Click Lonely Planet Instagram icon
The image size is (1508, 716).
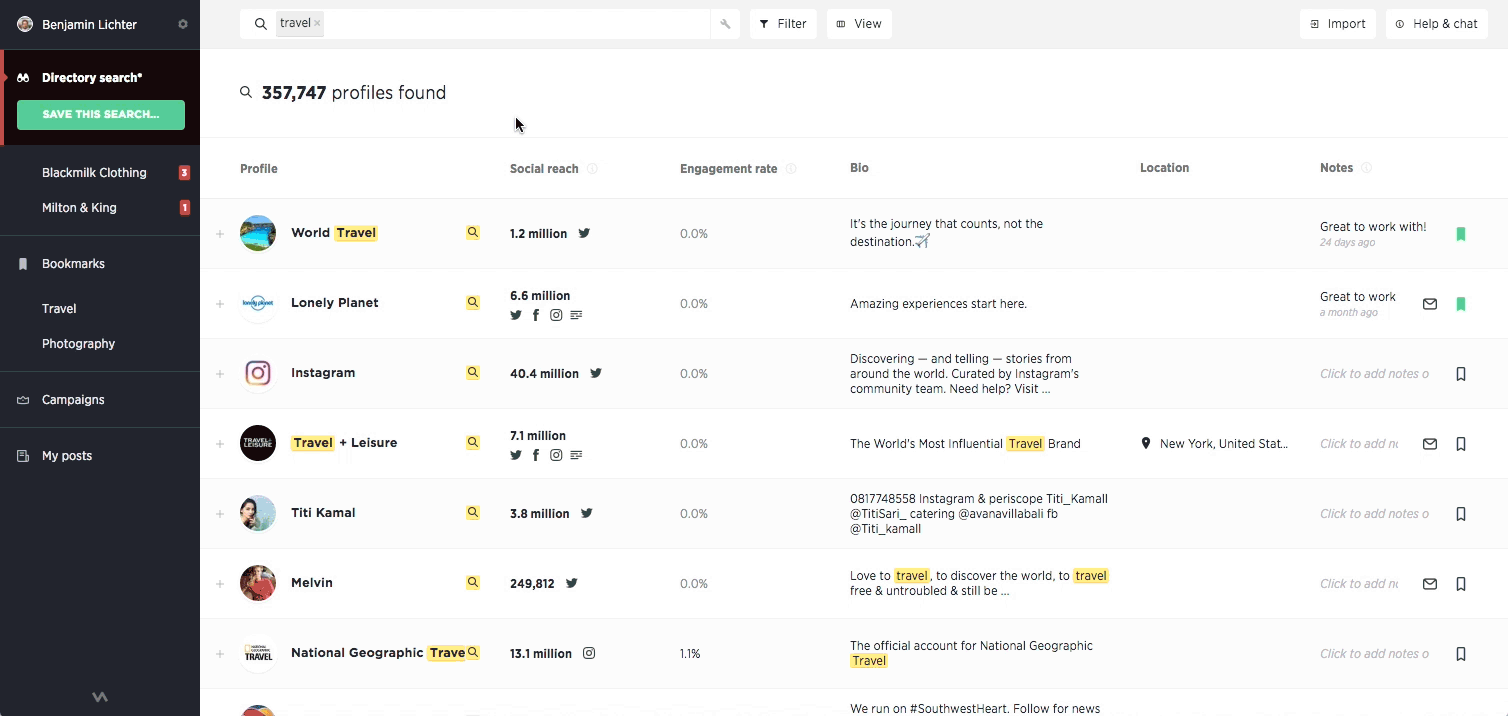[556, 315]
